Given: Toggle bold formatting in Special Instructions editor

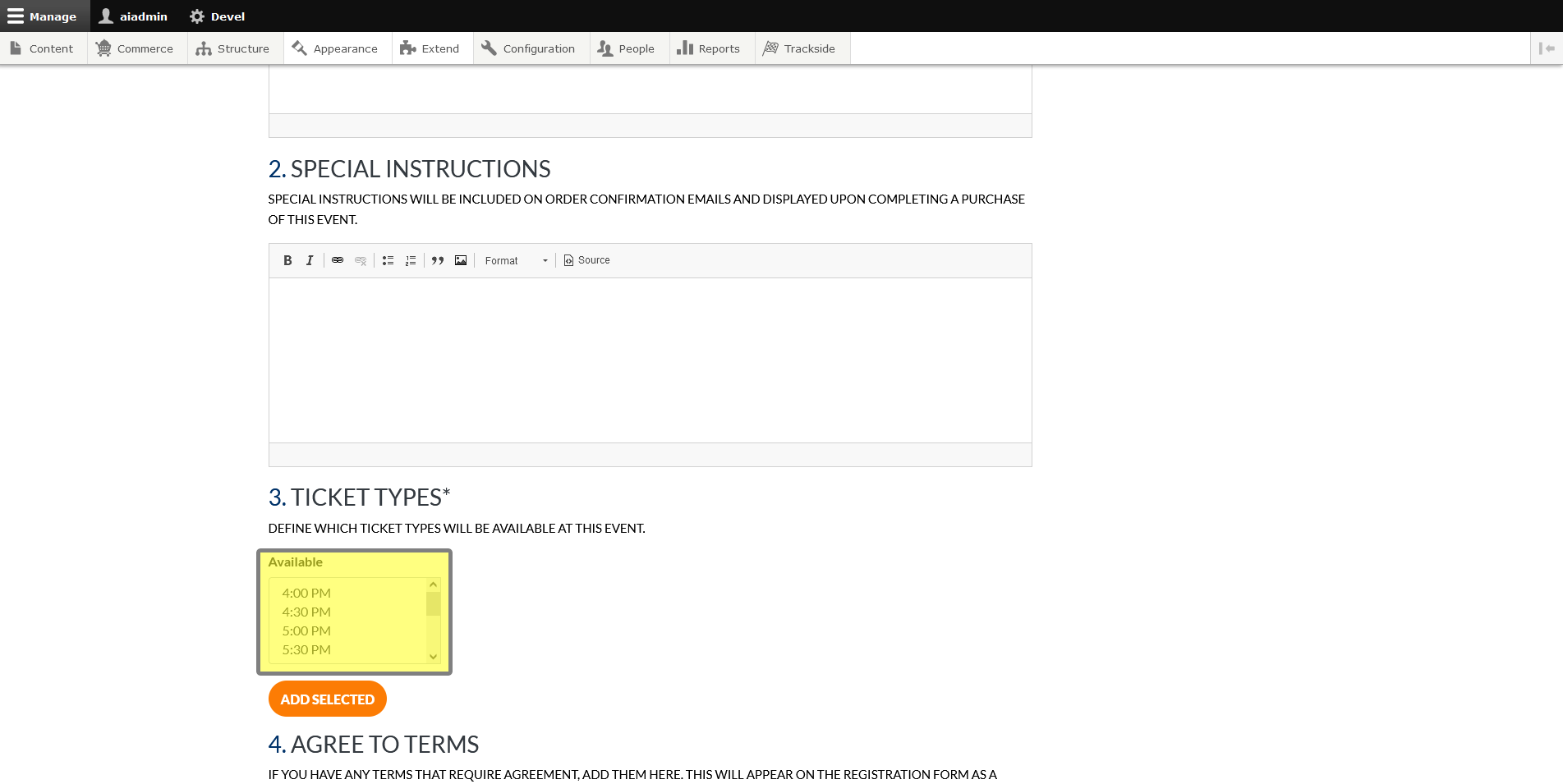Looking at the screenshot, I should click(287, 260).
